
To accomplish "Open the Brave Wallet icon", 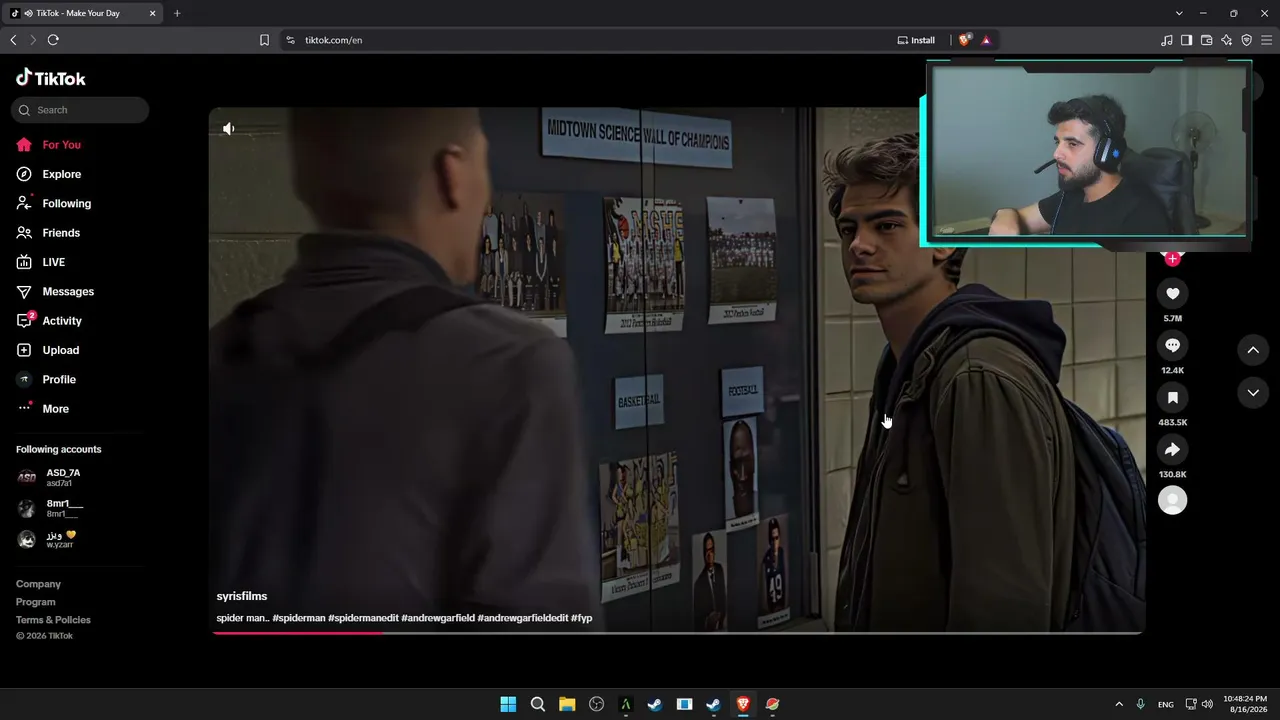I will tap(1206, 40).
